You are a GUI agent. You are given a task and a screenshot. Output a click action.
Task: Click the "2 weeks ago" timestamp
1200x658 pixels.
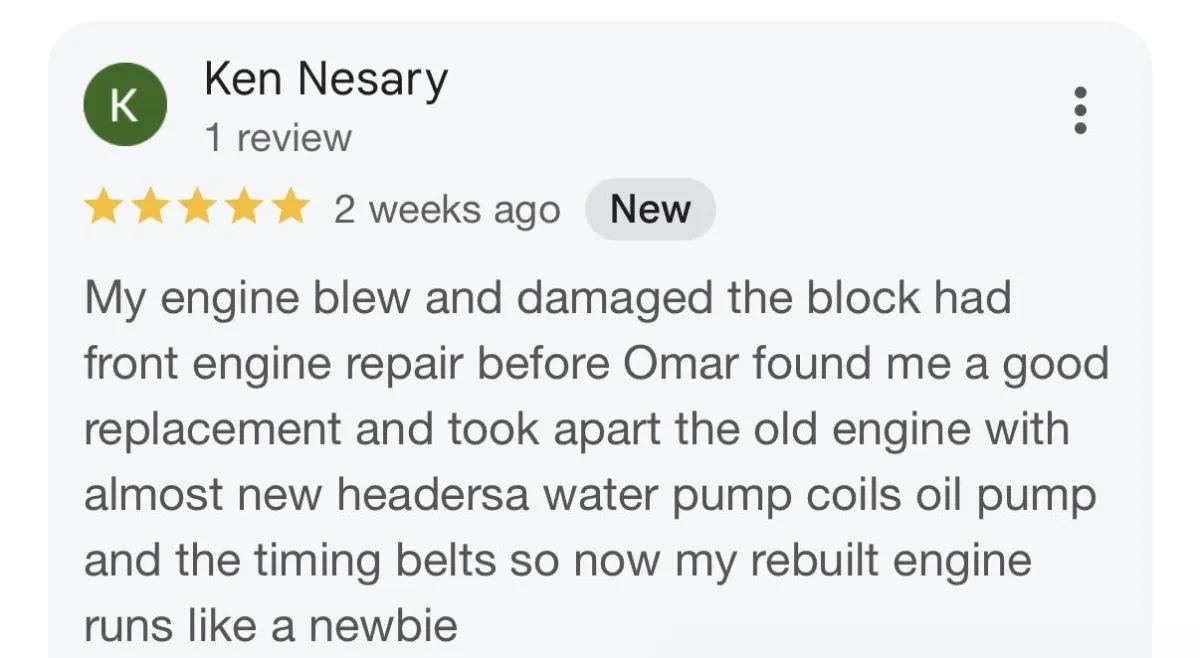pyautogui.click(x=447, y=210)
